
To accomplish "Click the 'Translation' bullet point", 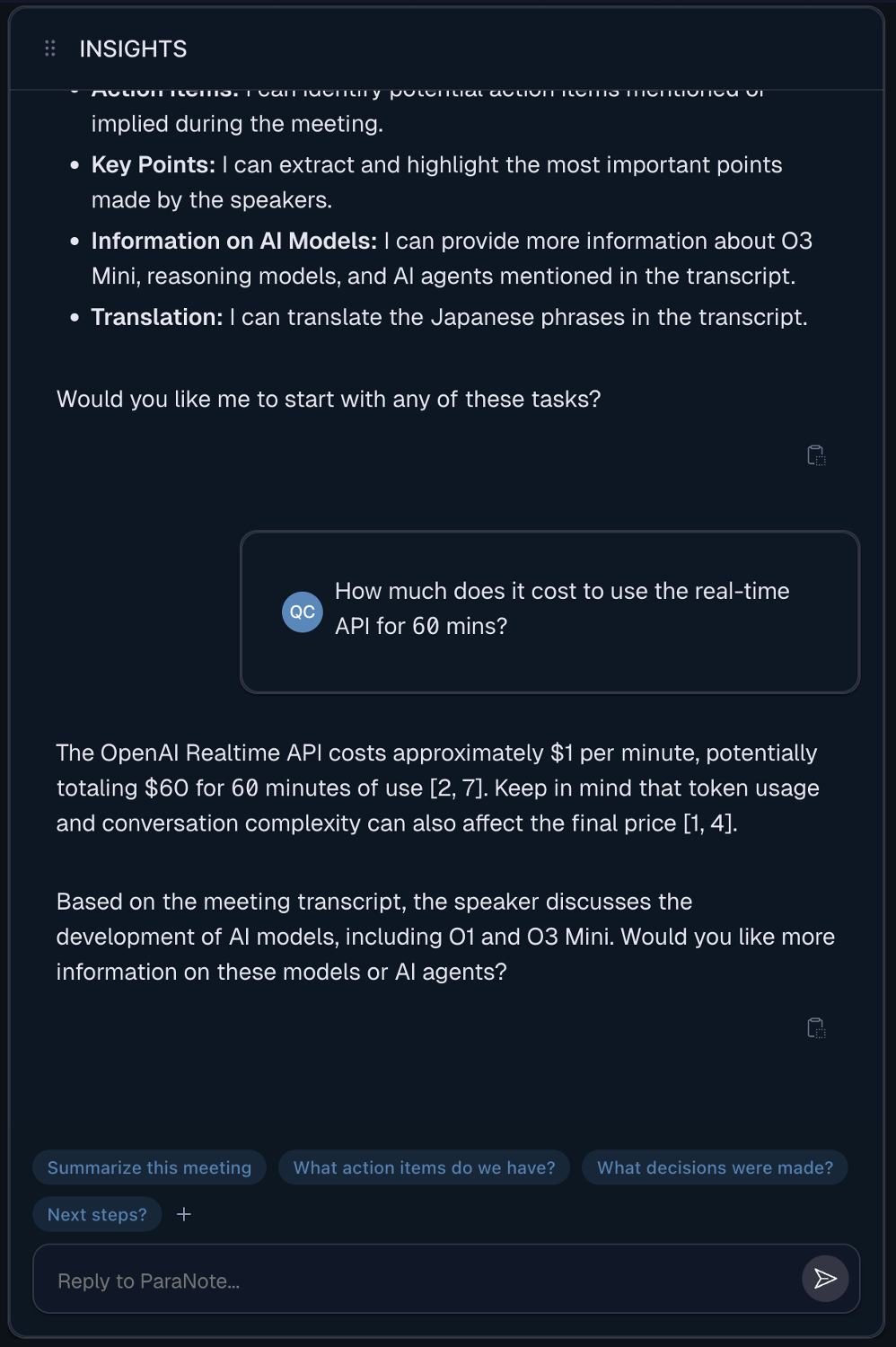I will click(x=449, y=317).
